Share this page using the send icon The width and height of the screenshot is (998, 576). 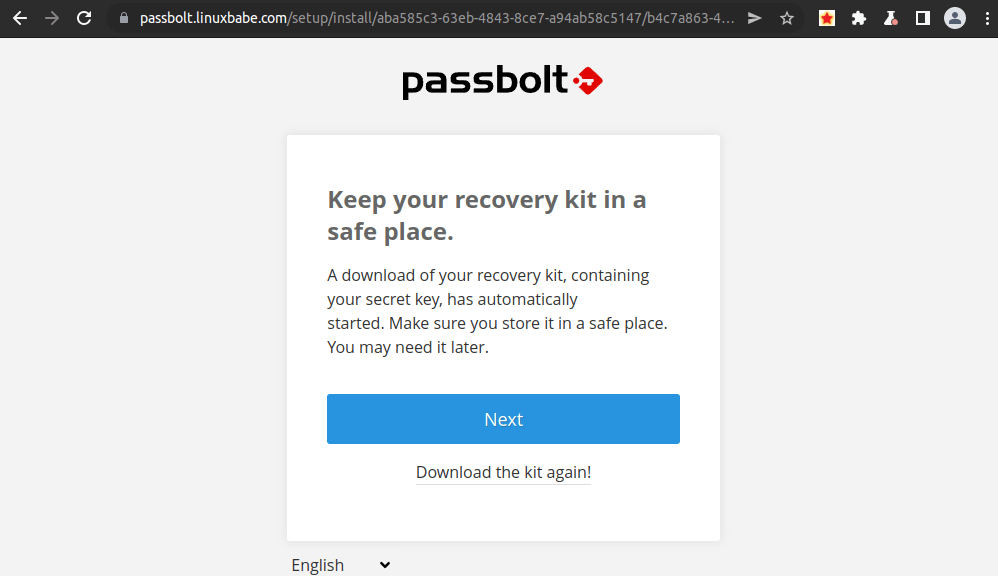(755, 18)
